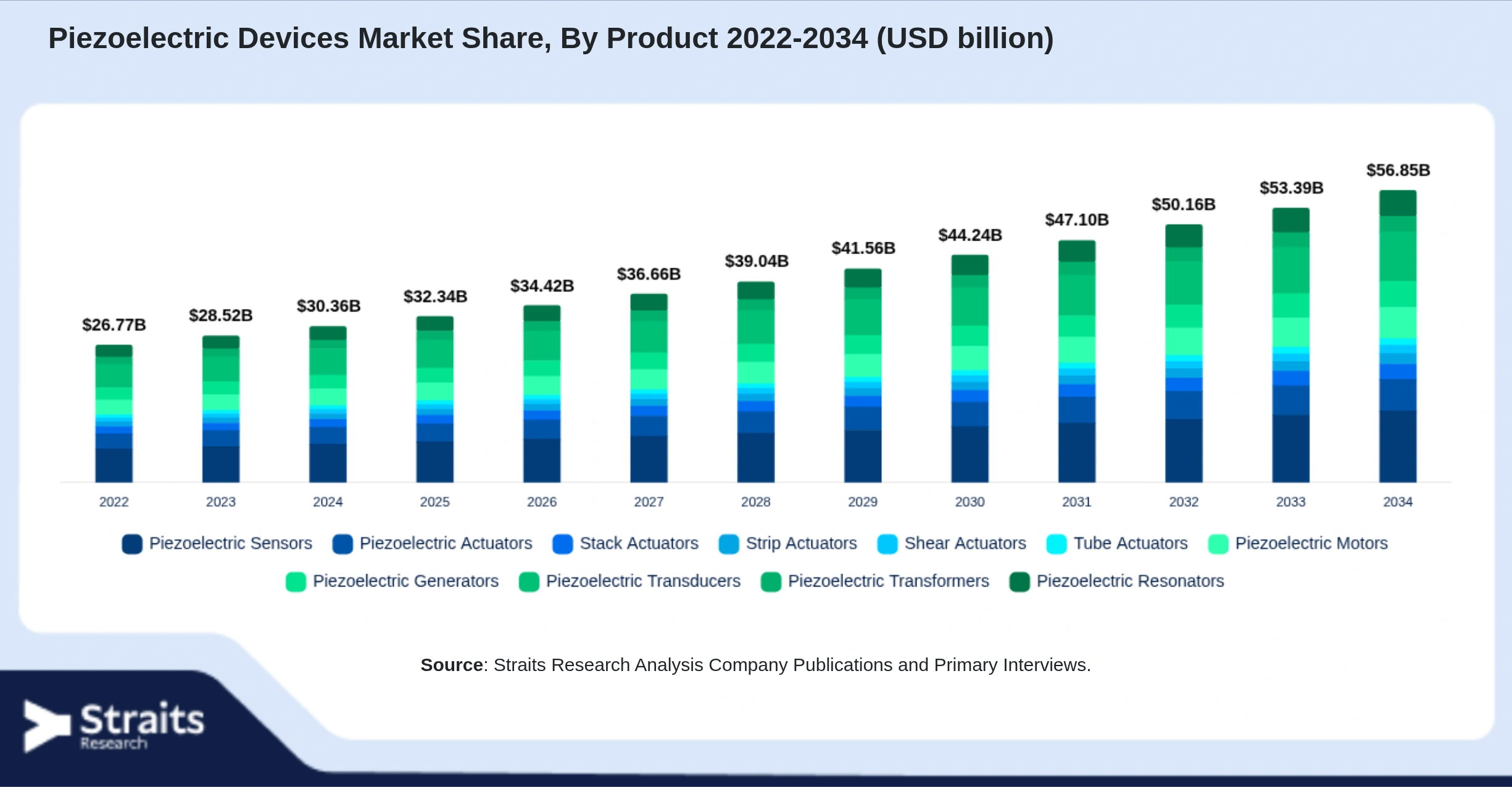Viewport: 1512px width, 787px height.
Task: Click the Shear Actuators legend swatch
Action: 887,544
